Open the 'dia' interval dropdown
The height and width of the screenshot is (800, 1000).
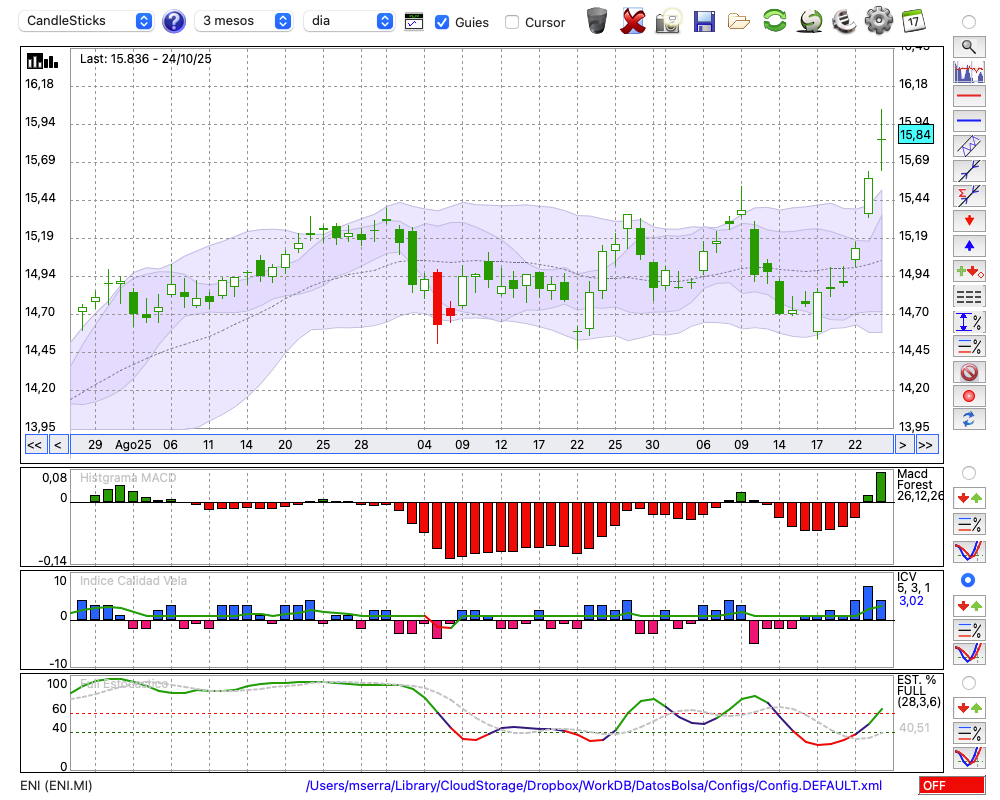tap(349, 21)
